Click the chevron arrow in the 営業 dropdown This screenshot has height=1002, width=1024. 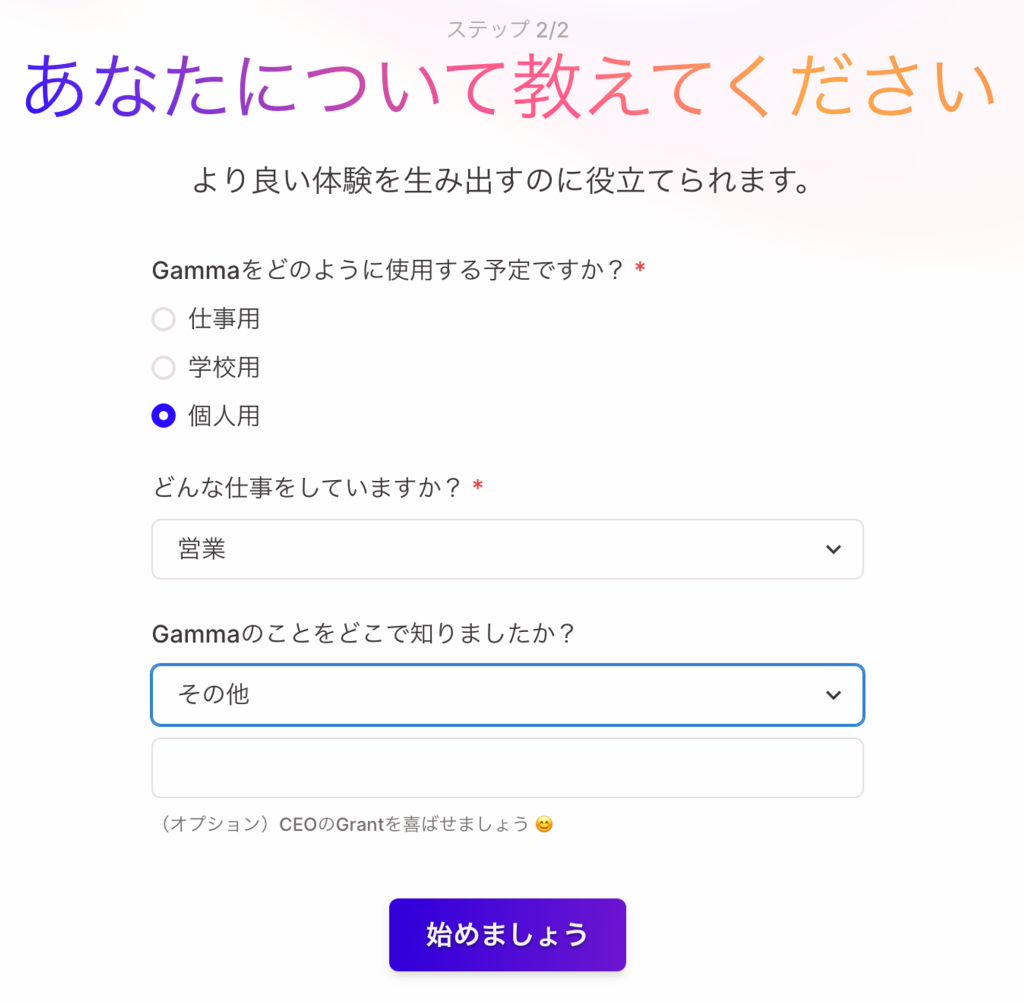[833, 549]
